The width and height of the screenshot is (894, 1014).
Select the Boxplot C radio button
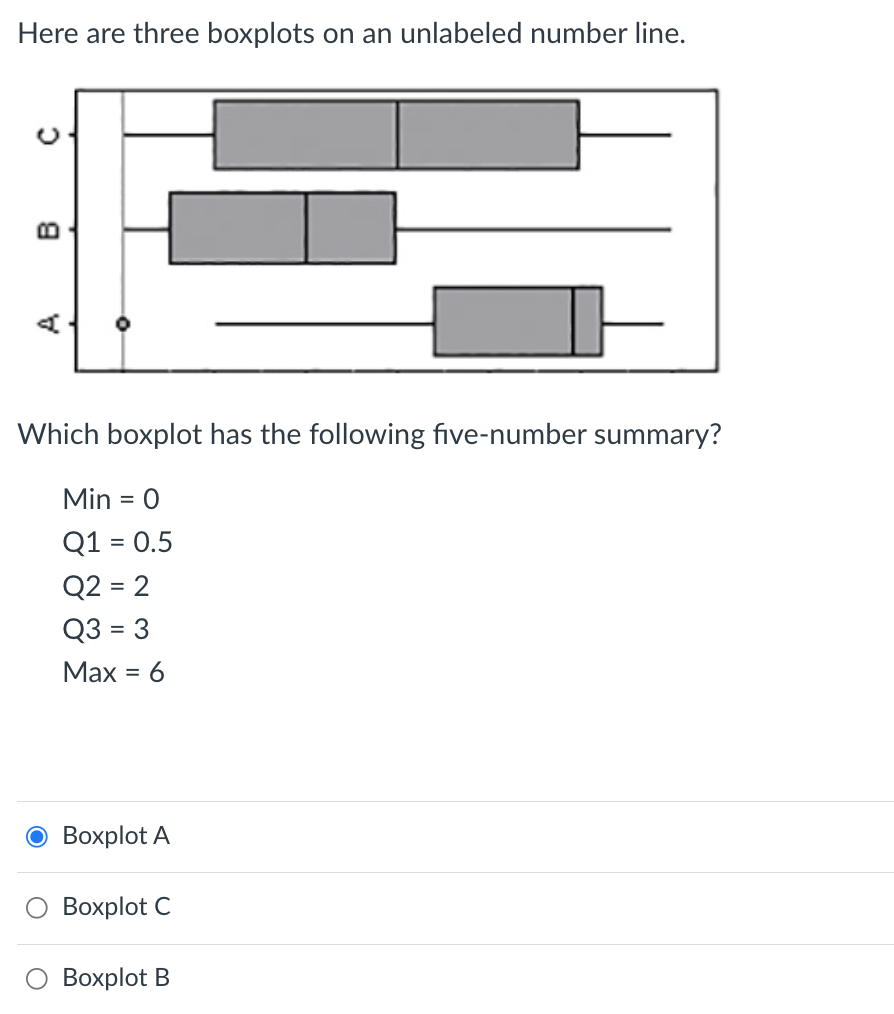point(36,907)
